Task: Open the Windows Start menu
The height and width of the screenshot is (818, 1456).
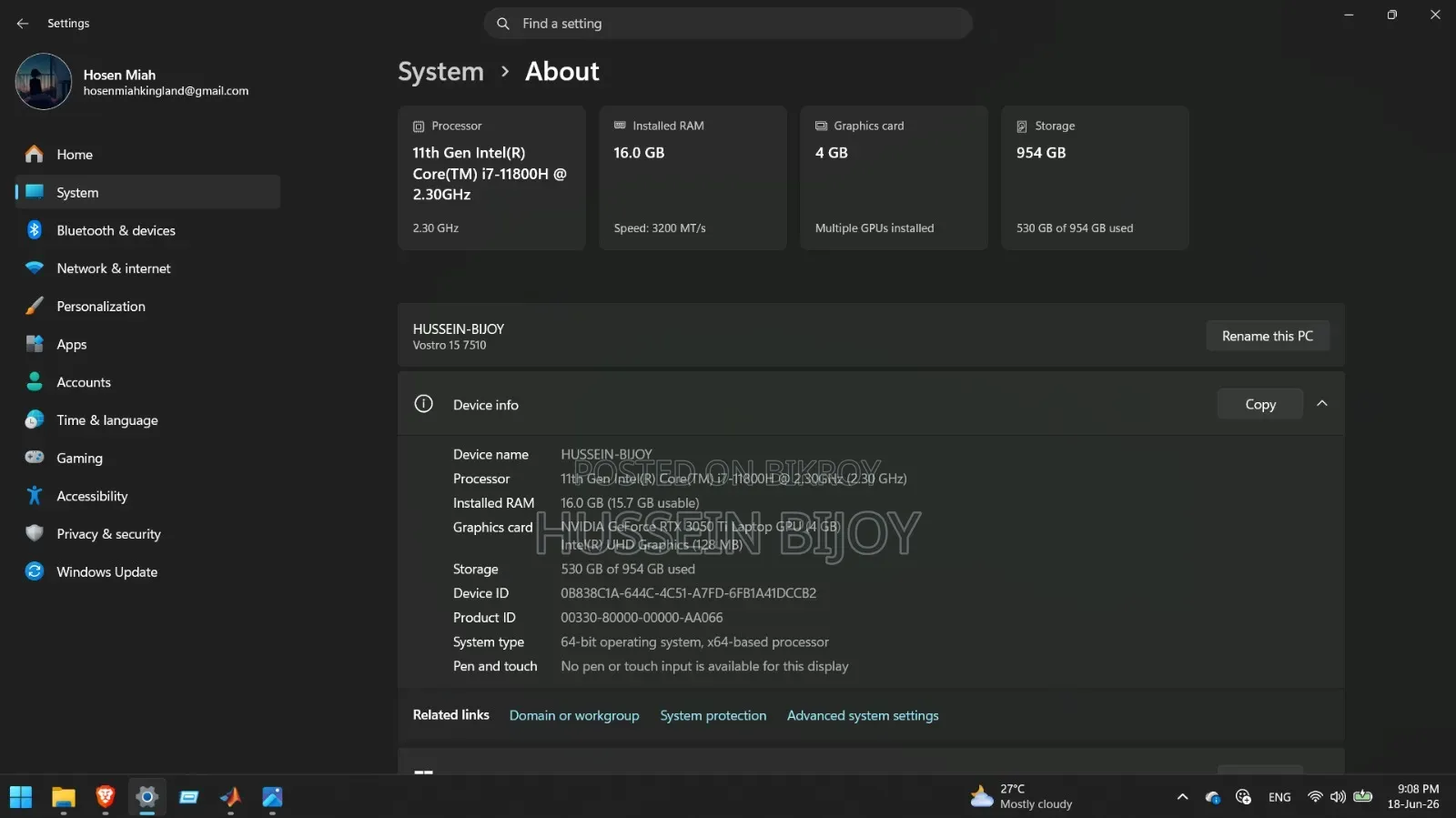Action: (21, 798)
